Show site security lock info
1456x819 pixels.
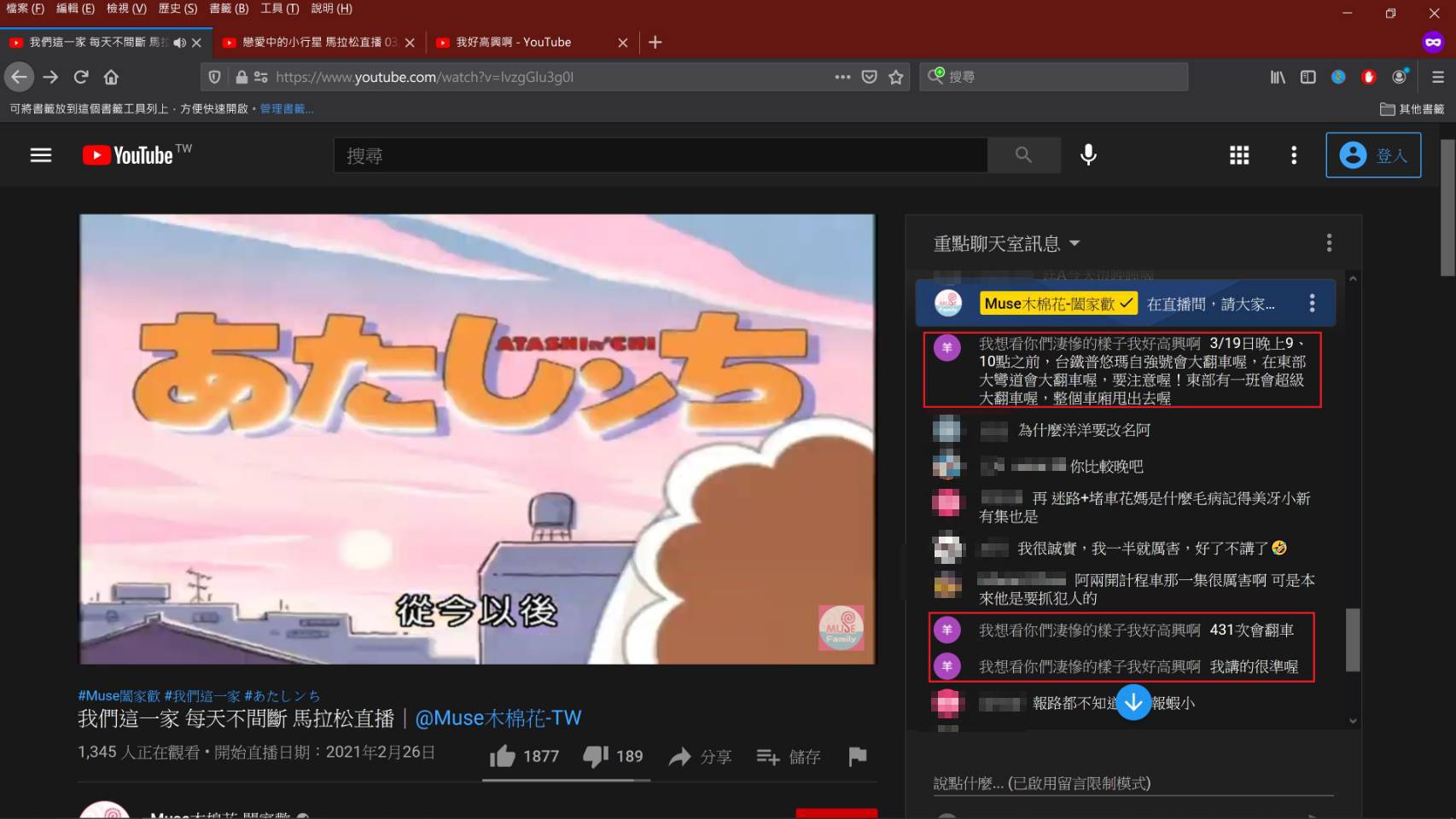point(242,77)
